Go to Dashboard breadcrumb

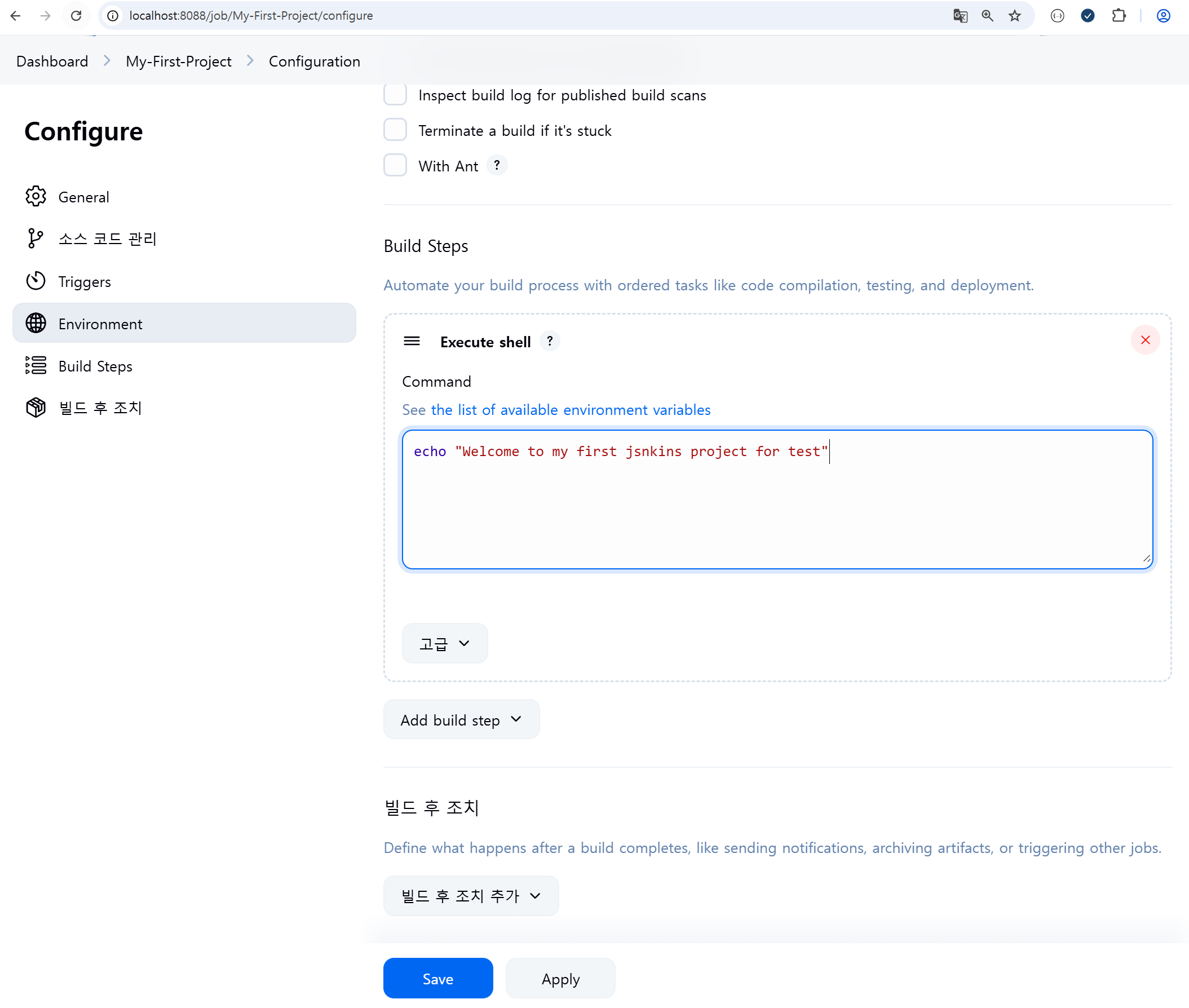point(52,61)
